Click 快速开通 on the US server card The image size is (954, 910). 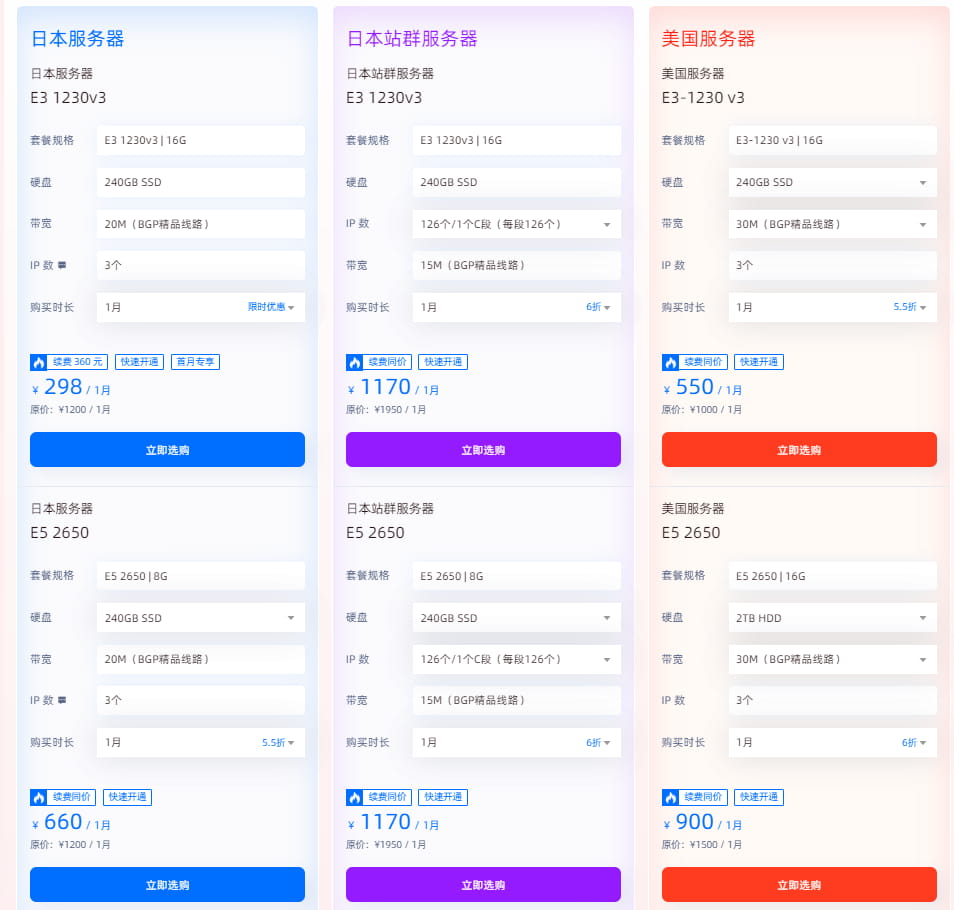tap(758, 361)
